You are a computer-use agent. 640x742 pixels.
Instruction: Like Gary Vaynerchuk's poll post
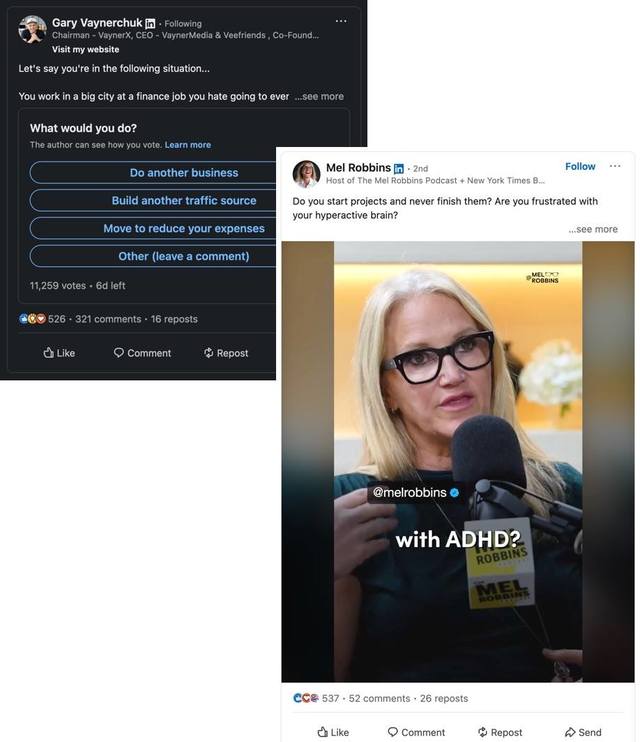59,353
